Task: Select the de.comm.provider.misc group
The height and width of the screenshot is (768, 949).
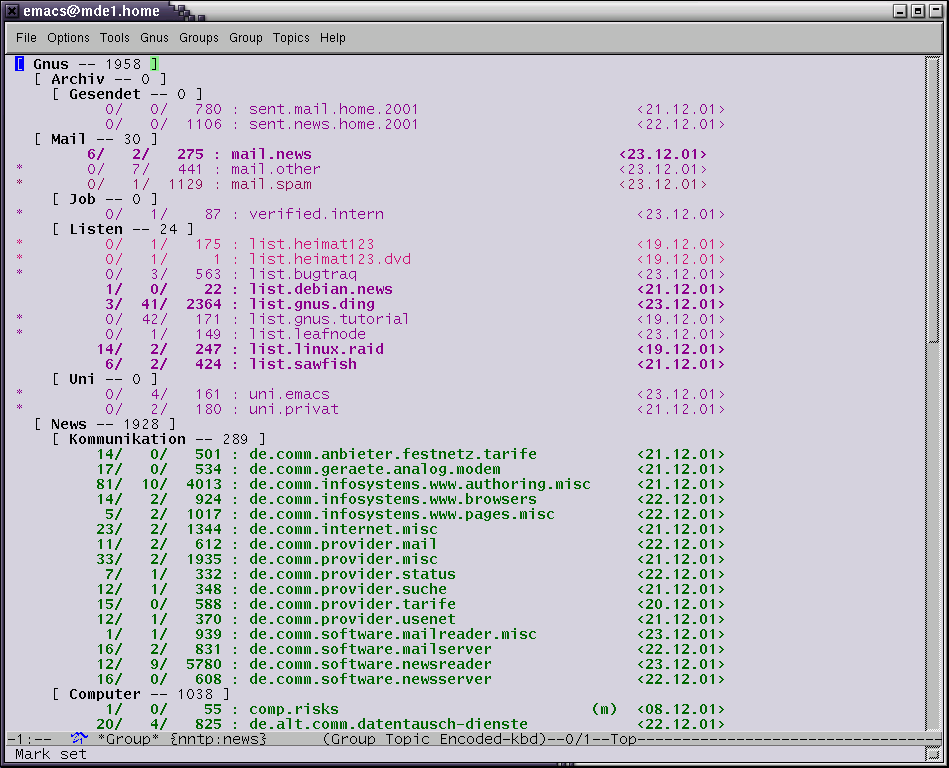Action: coord(343,559)
